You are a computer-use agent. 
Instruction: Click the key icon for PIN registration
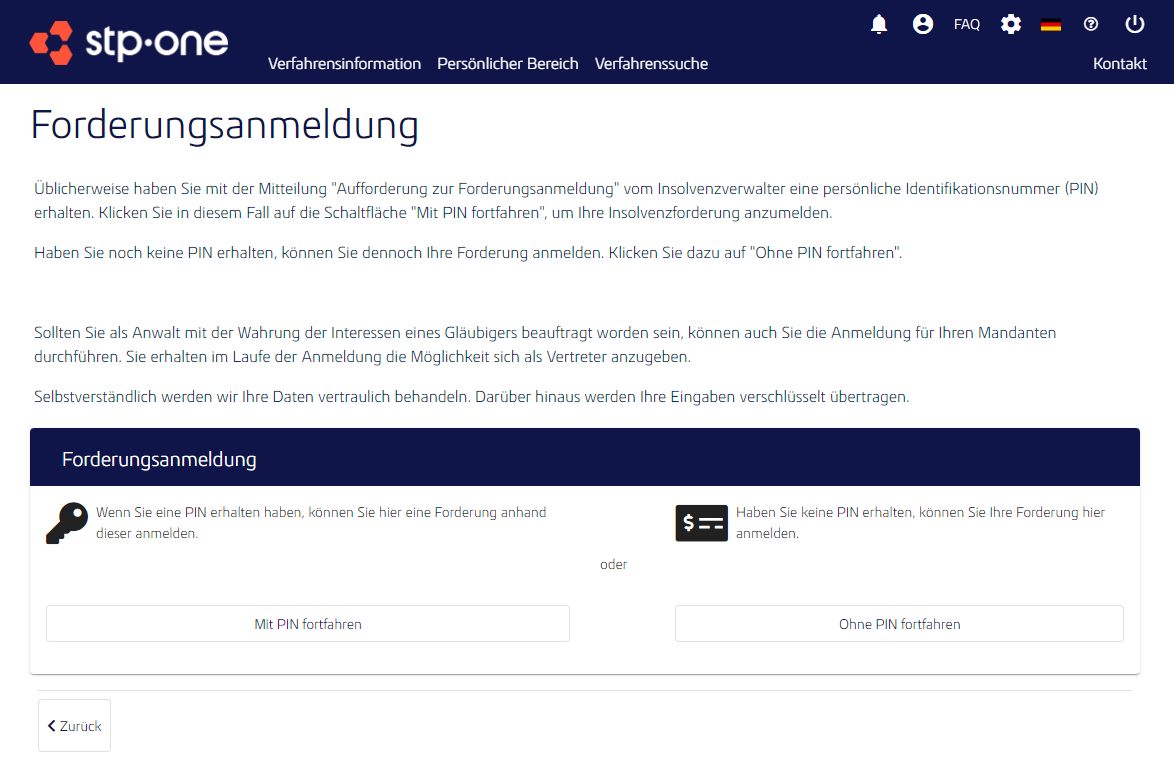(x=67, y=522)
